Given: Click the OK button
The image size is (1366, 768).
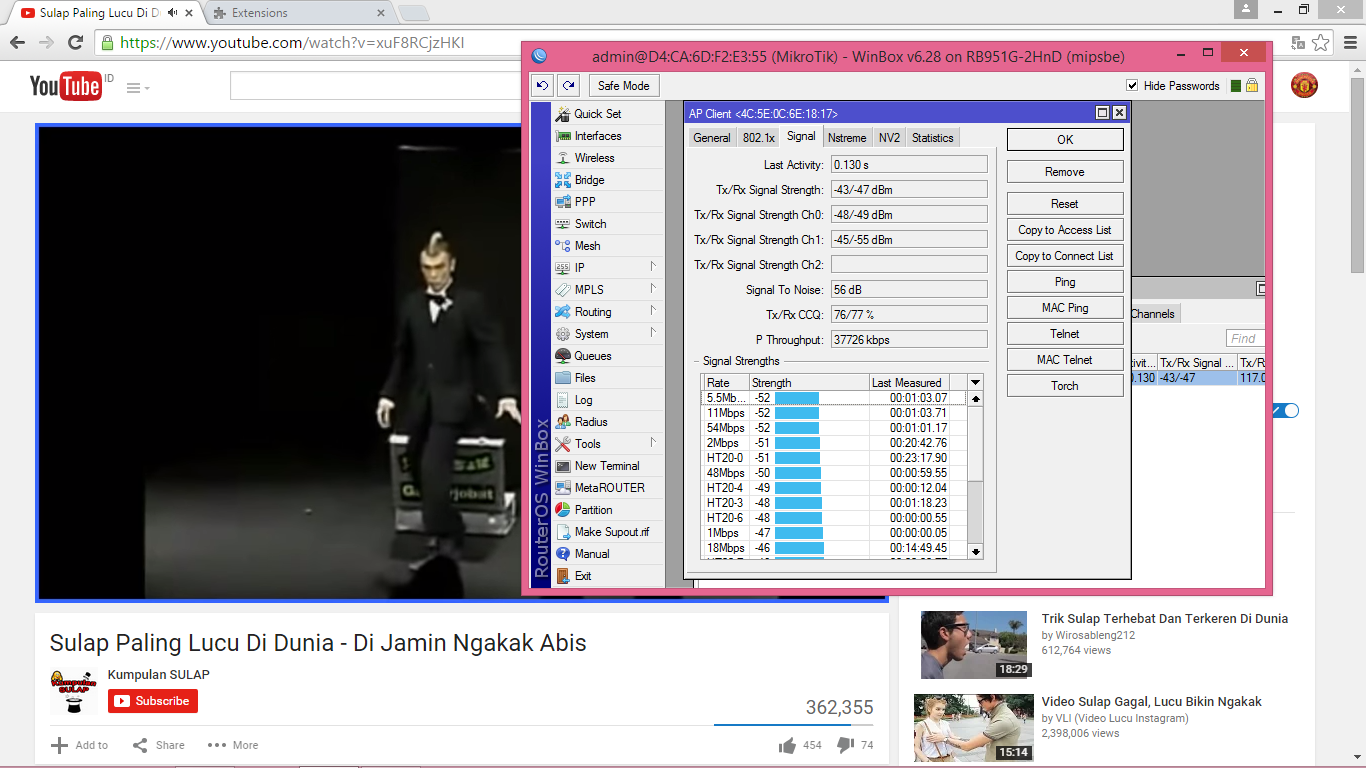Looking at the screenshot, I should (x=1065, y=140).
